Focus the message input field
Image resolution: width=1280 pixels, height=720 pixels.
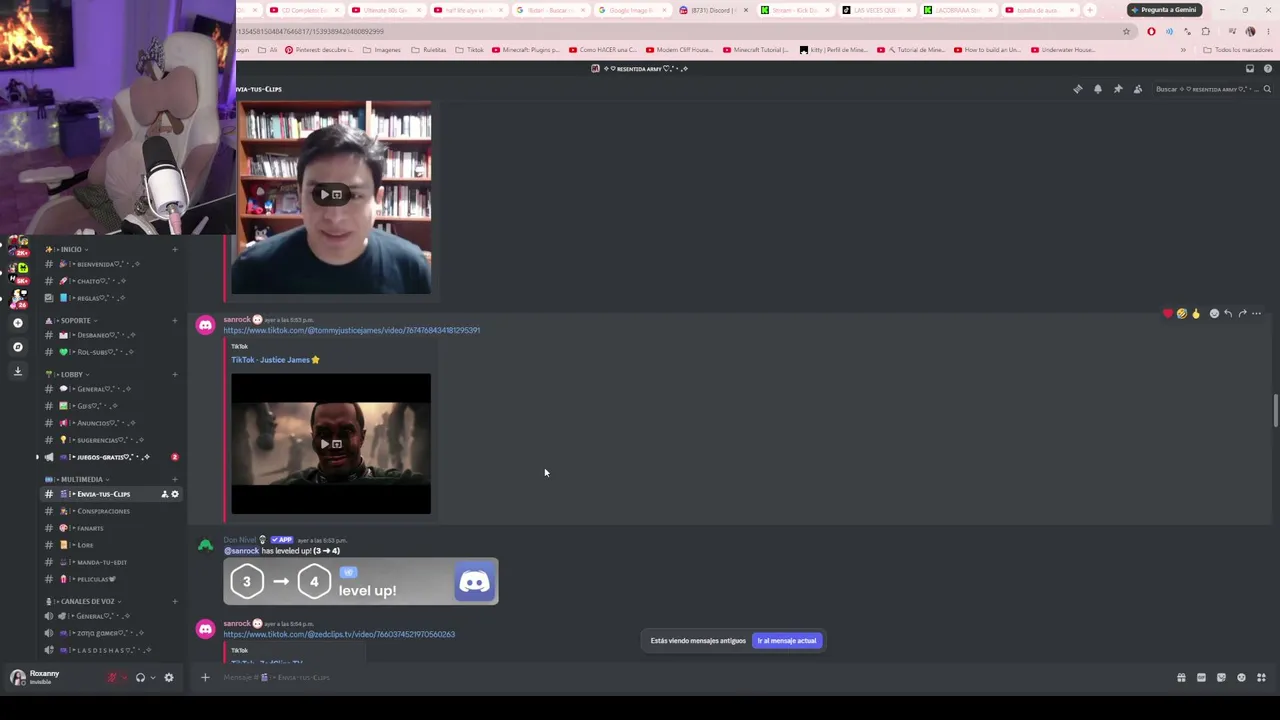(x=690, y=678)
